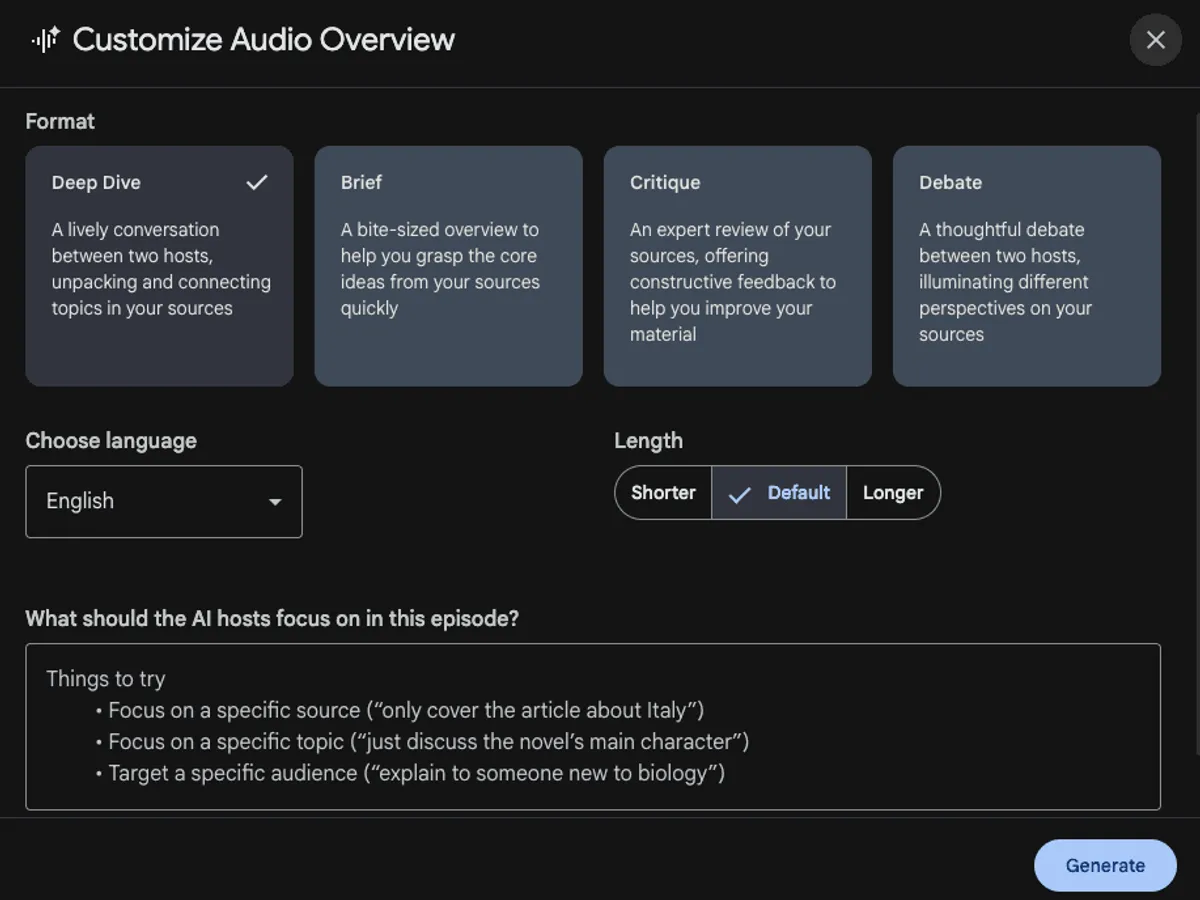Focus the AI hosts episode prompt field
Viewport: 1200px width, 900px height.
592,726
